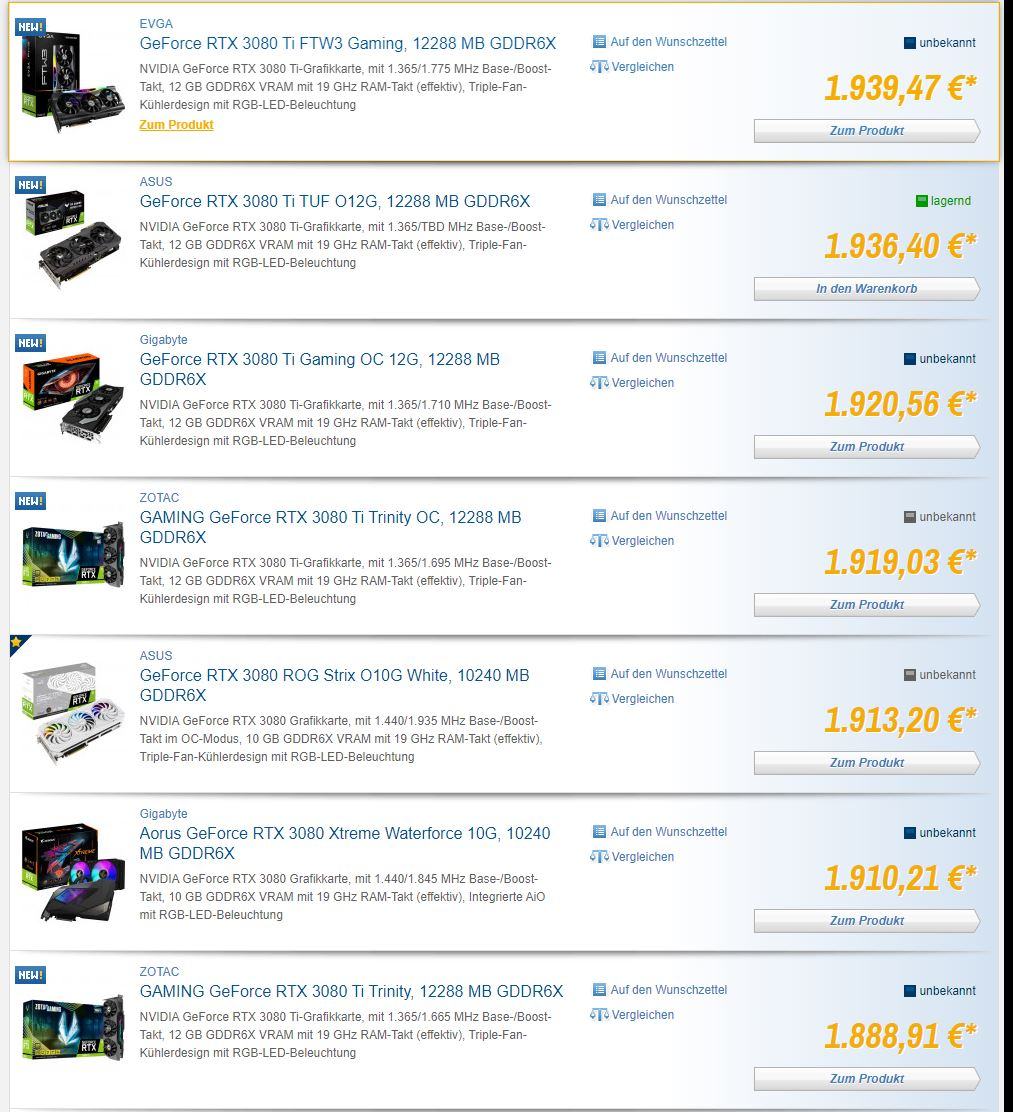Open GeForce RTX 3080 Ti Trinity OC title

[x=331, y=527]
